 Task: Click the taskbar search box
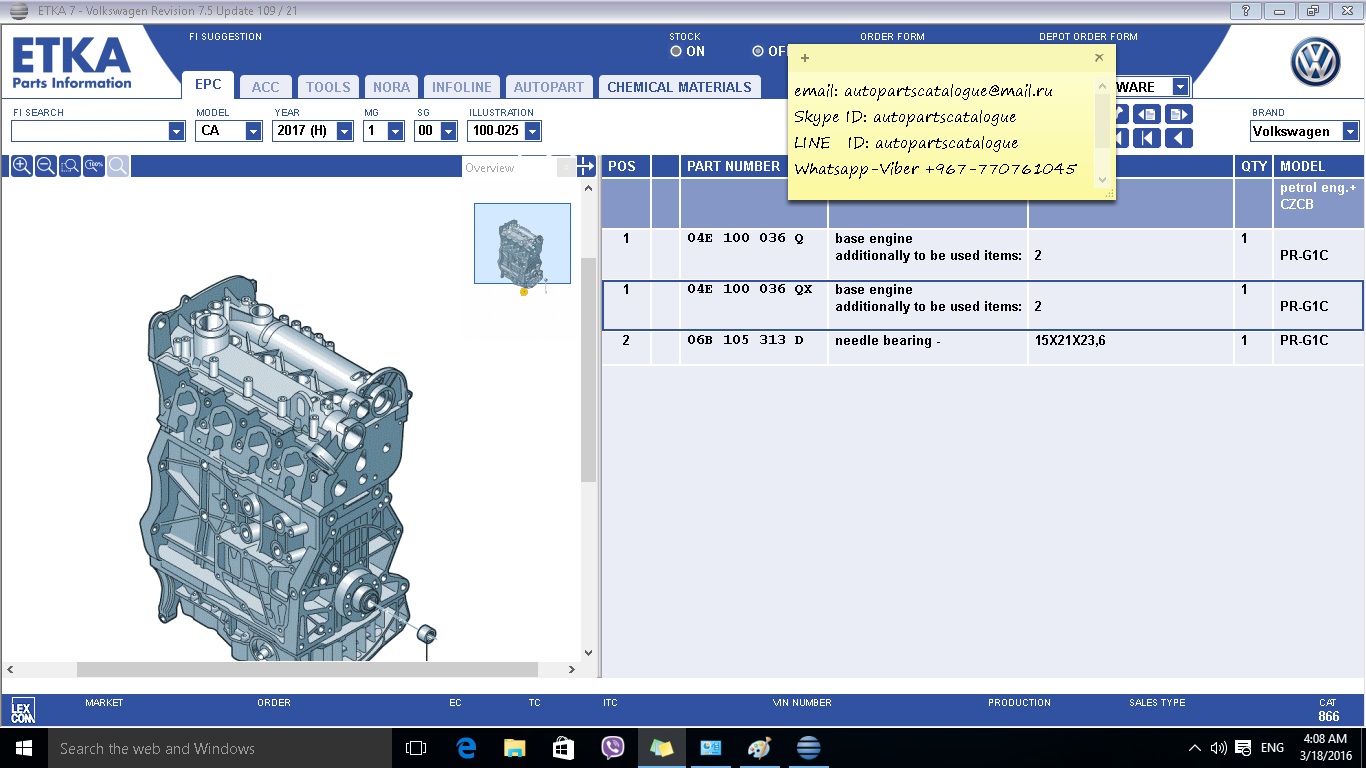tap(220, 748)
